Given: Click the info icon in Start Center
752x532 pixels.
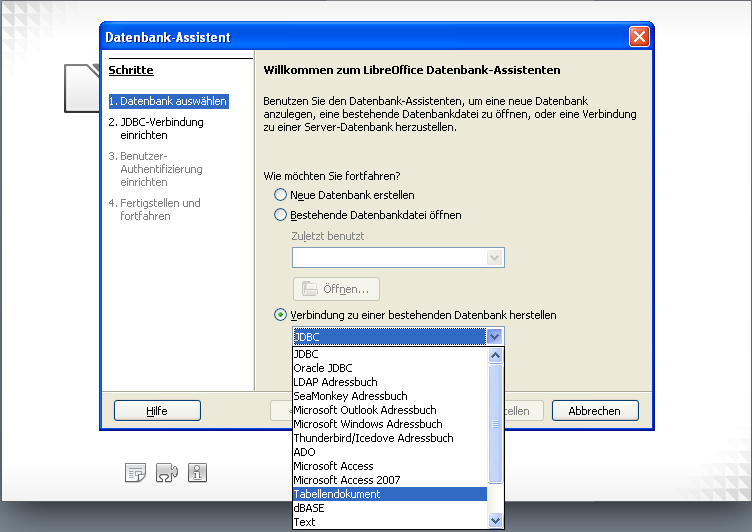Looking at the screenshot, I should pyautogui.click(x=197, y=473).
